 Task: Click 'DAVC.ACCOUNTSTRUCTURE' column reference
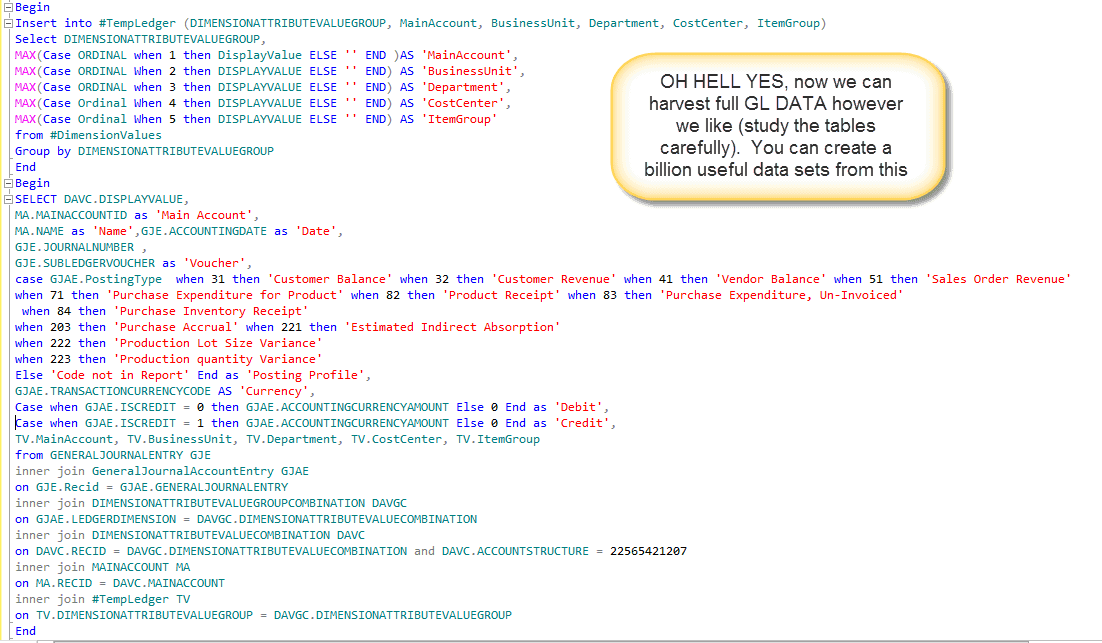click(x=515, y=551)
